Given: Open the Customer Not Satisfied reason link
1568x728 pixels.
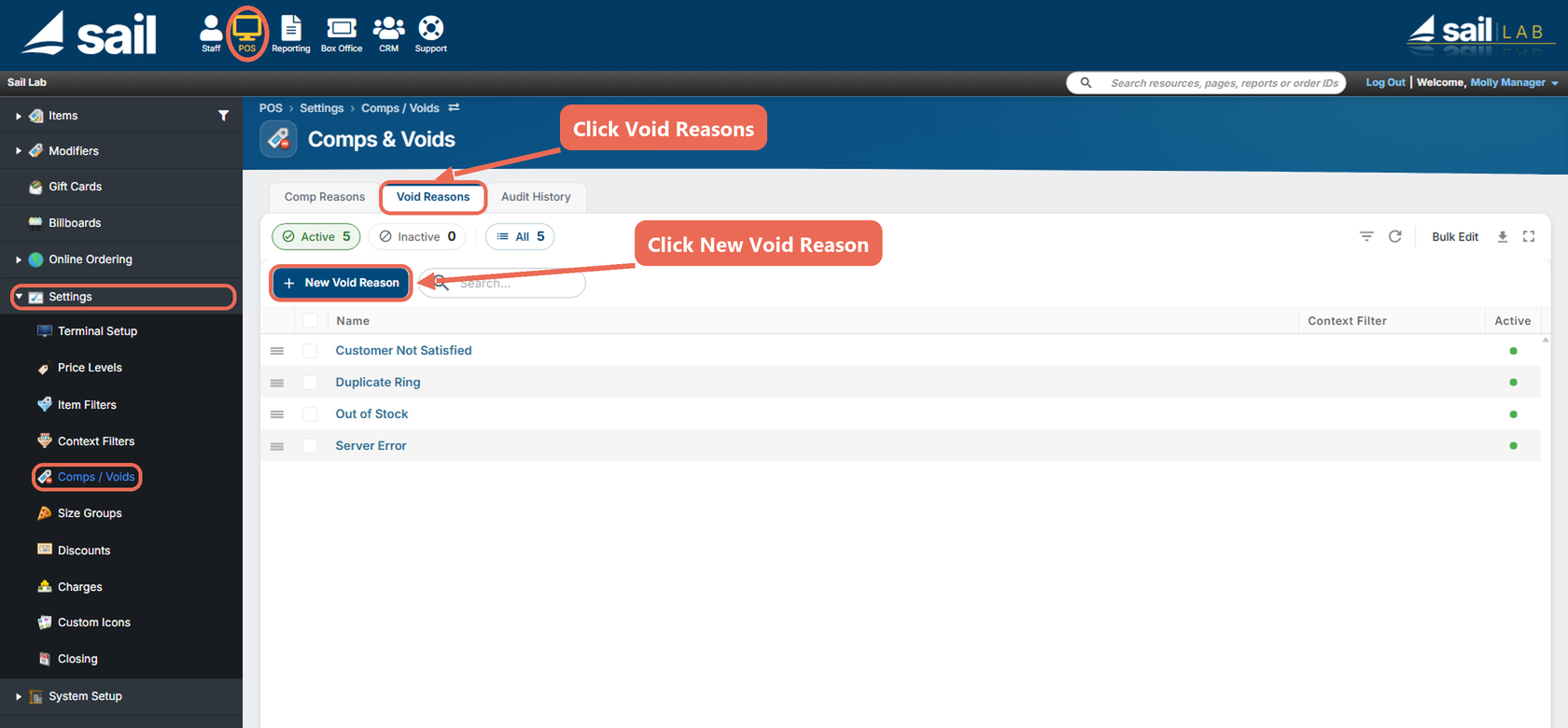Looking at the screenshot, I should click(x=403, y=351).
